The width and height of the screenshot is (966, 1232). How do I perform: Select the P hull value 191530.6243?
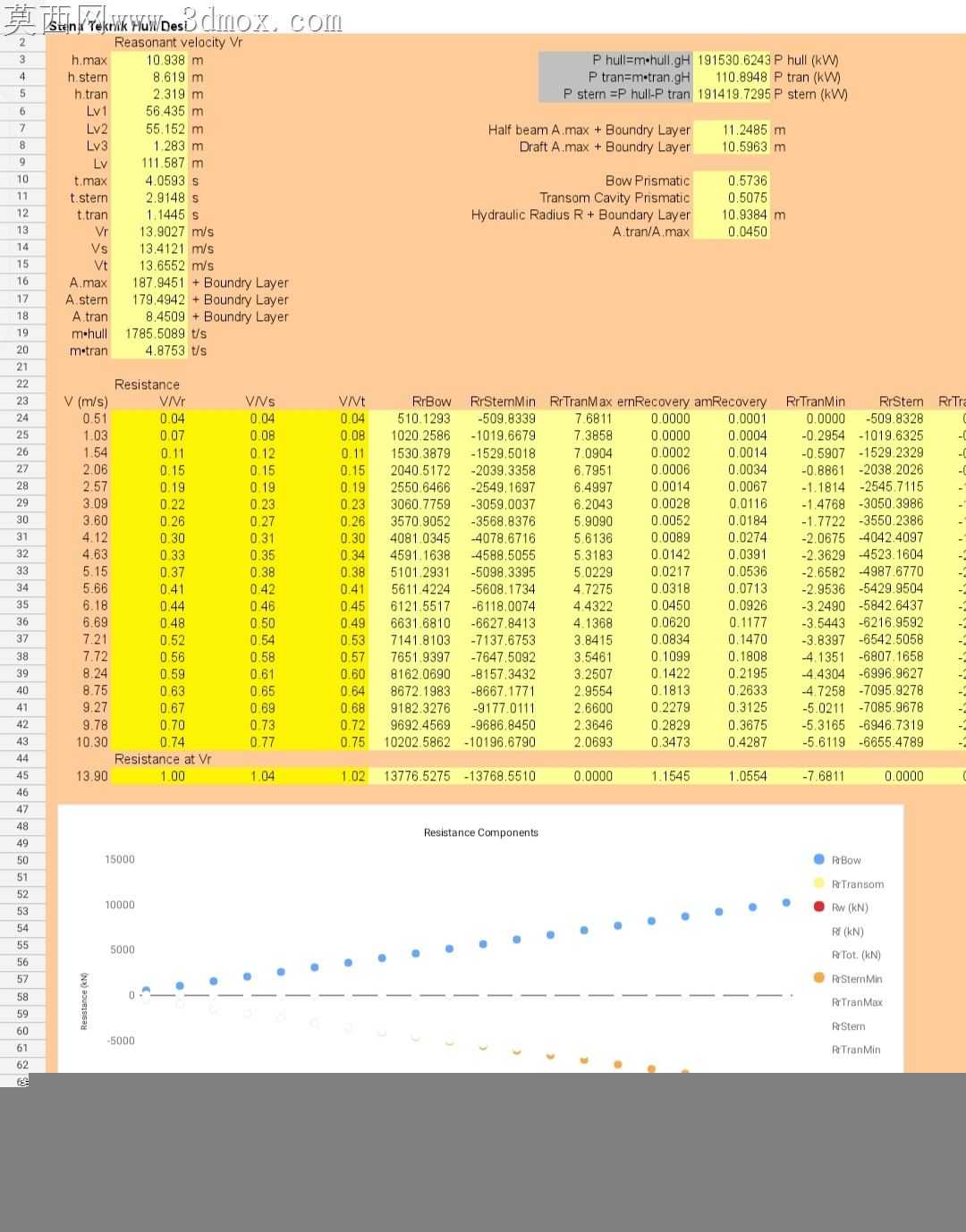(733, 60)
